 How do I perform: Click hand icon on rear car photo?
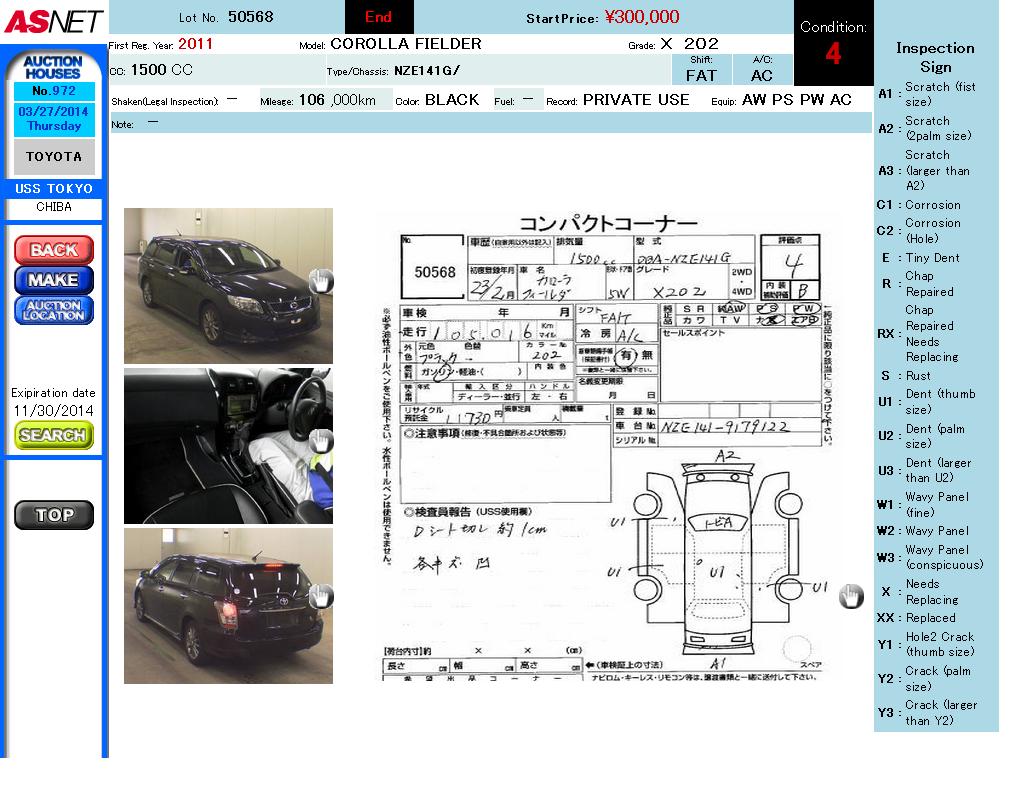(x=320, y=596)
